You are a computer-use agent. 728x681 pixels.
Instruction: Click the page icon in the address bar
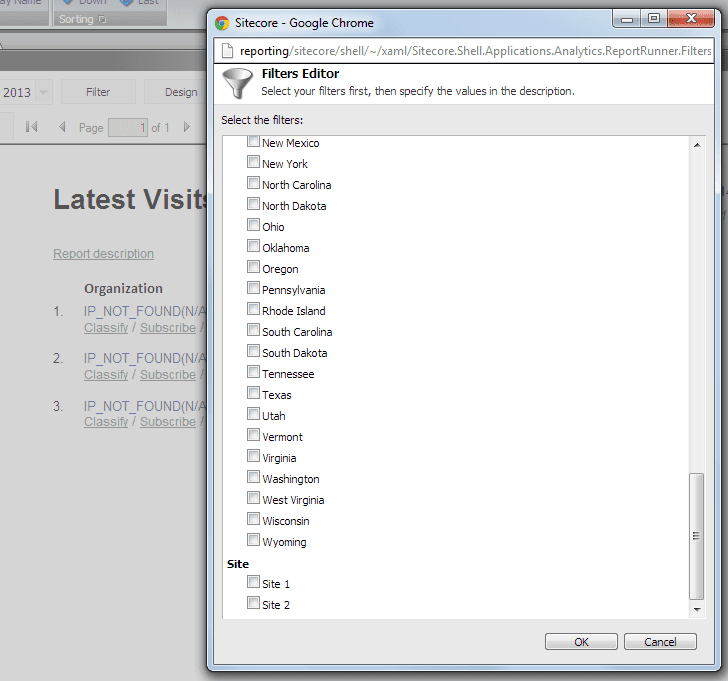226,50
